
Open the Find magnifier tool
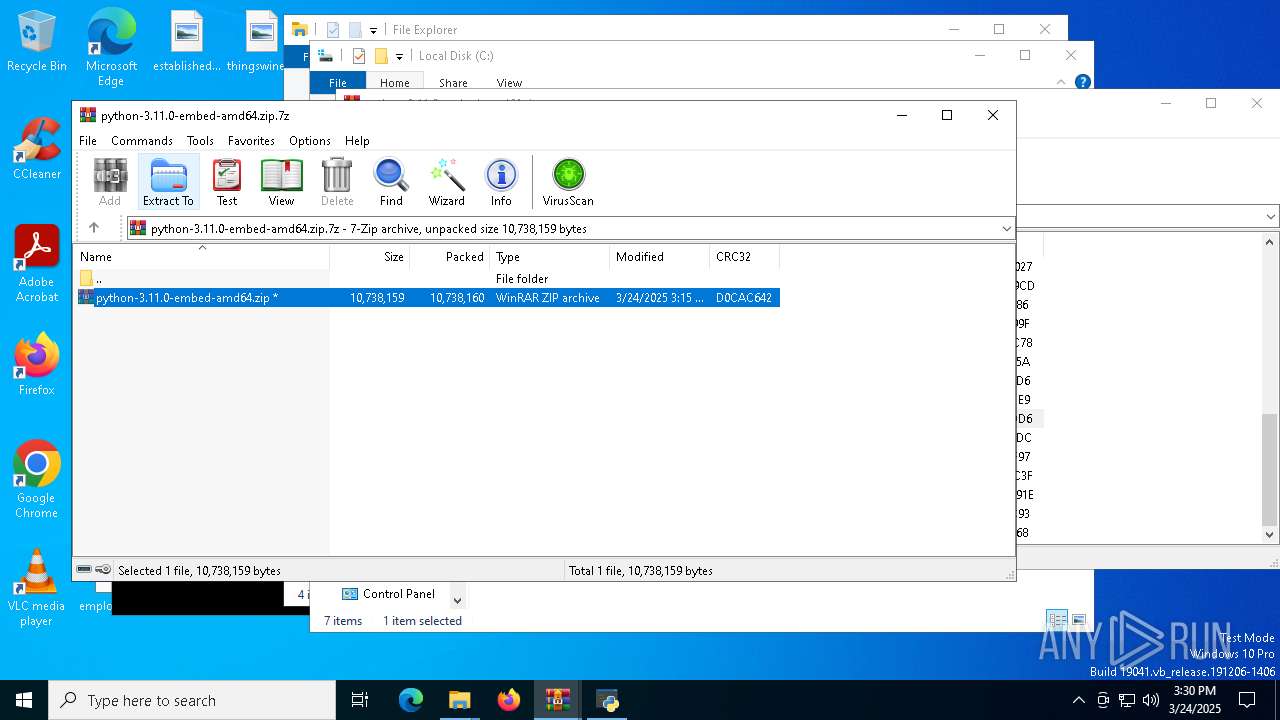(391, 182)
